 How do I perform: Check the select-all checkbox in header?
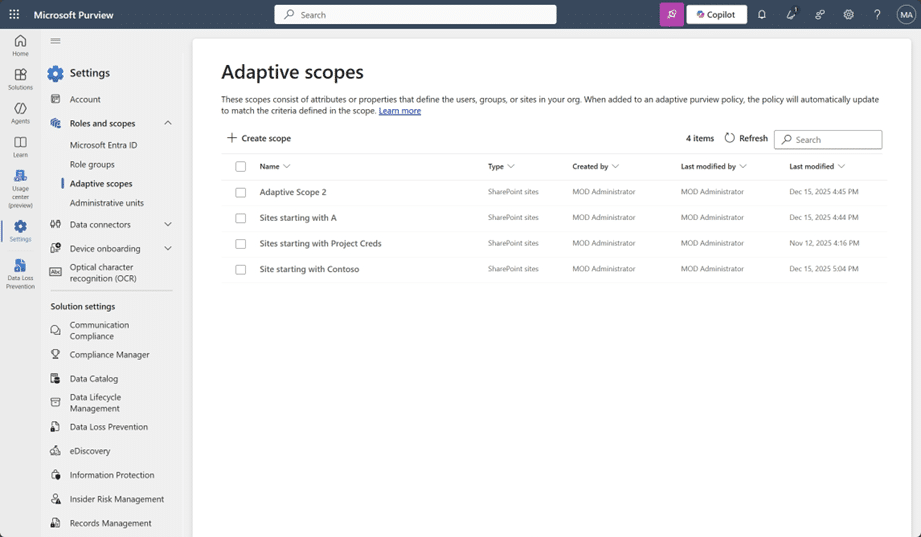click(240, 167)
